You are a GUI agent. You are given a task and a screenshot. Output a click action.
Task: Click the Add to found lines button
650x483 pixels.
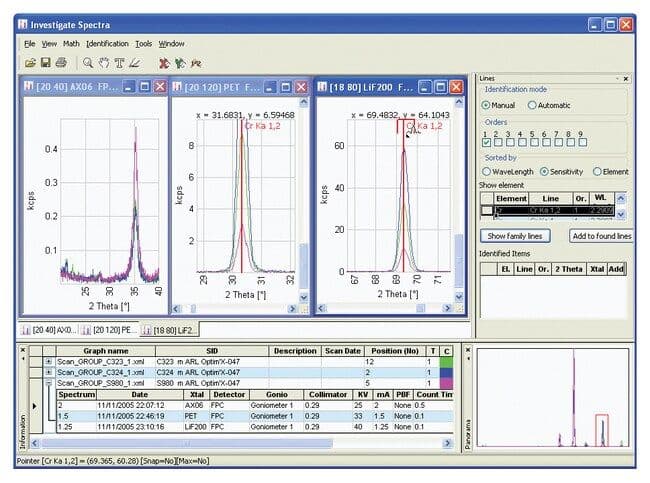(601, 236)
